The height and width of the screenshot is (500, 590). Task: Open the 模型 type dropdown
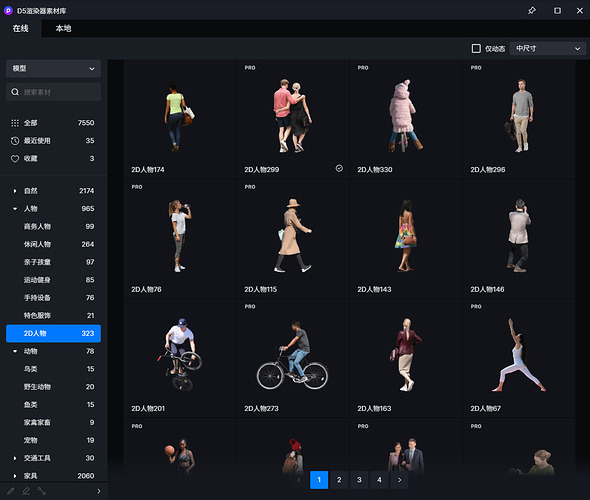click(53, 68)
